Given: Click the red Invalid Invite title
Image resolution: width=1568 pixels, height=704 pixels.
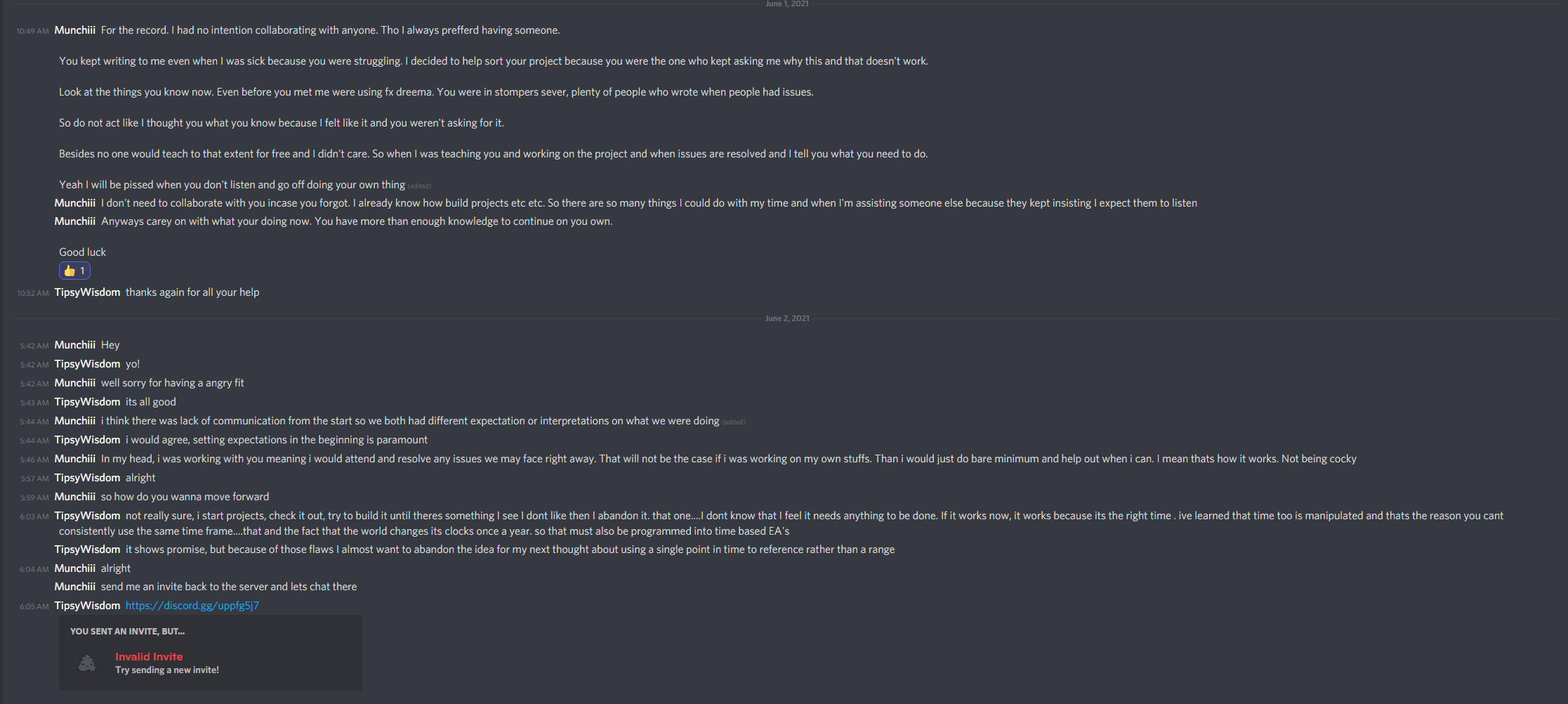Looking at the screenshot, I should pyautogui.click(x=149, y=657).
